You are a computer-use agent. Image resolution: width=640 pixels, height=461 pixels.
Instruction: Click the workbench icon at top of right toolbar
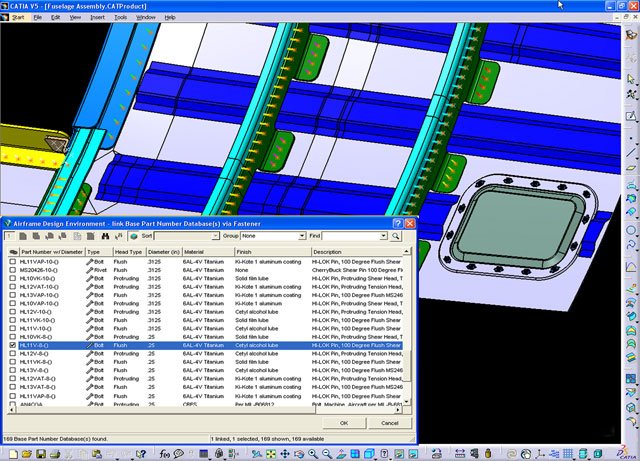coord(631,34)
